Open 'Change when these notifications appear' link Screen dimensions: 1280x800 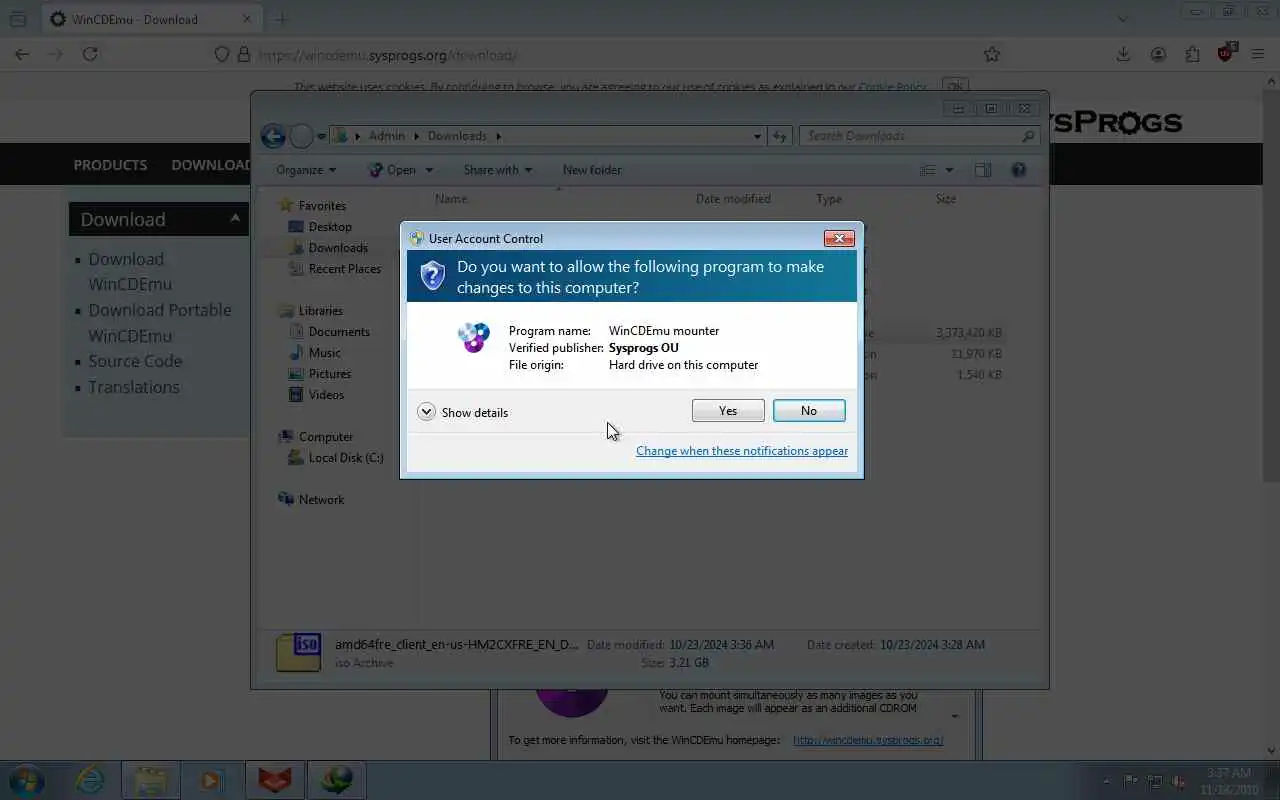[742, 451]
